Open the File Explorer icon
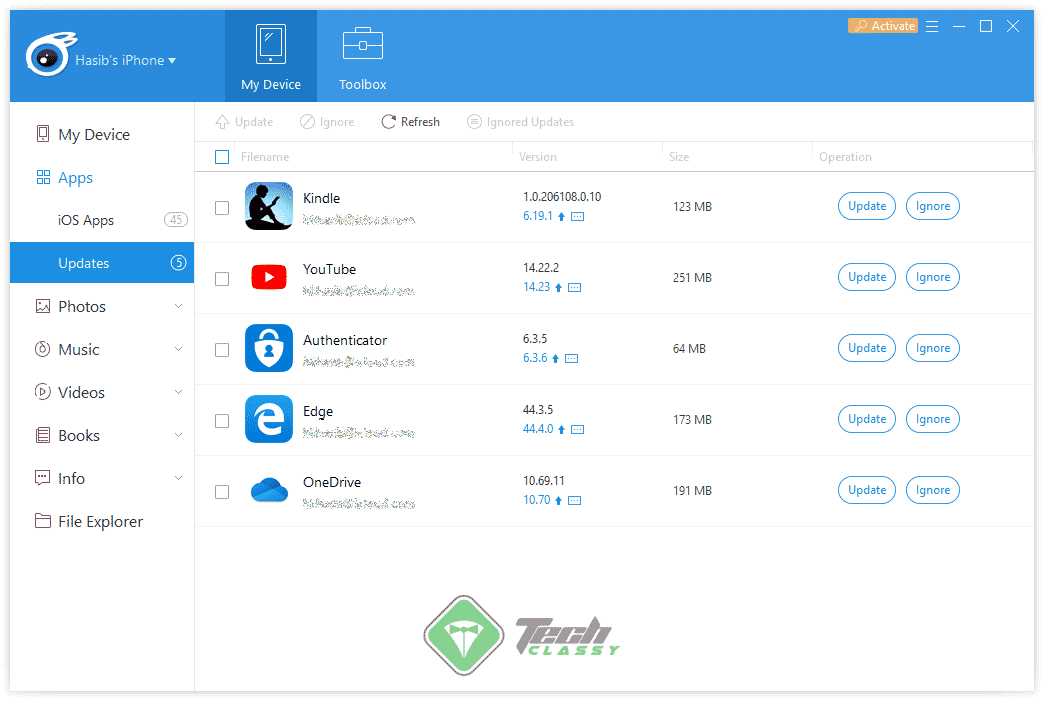Screen dimensions: 1044x701 click(42, 521)
